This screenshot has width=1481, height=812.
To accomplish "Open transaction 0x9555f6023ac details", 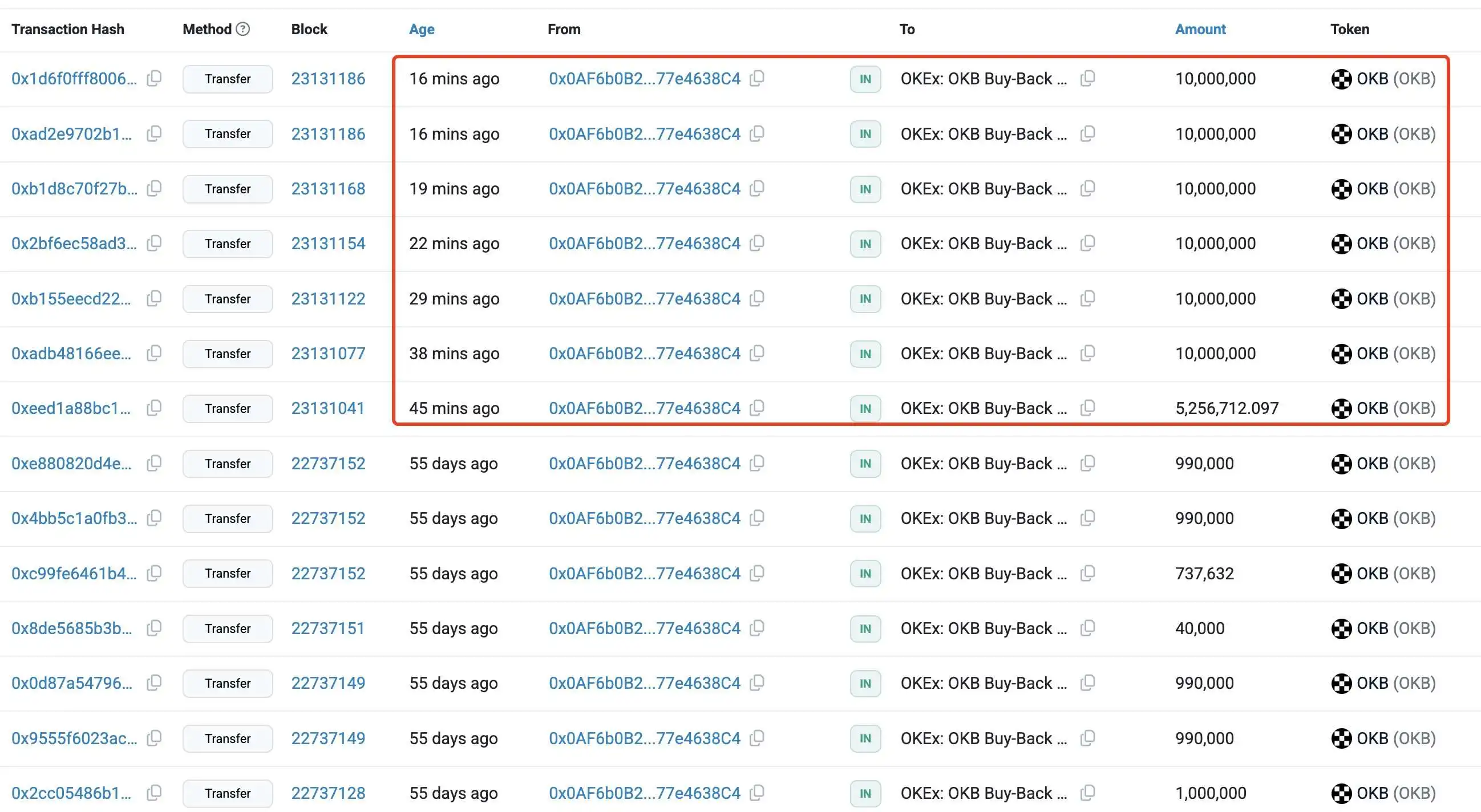I will pyautogui.click(x=74, y=738).
